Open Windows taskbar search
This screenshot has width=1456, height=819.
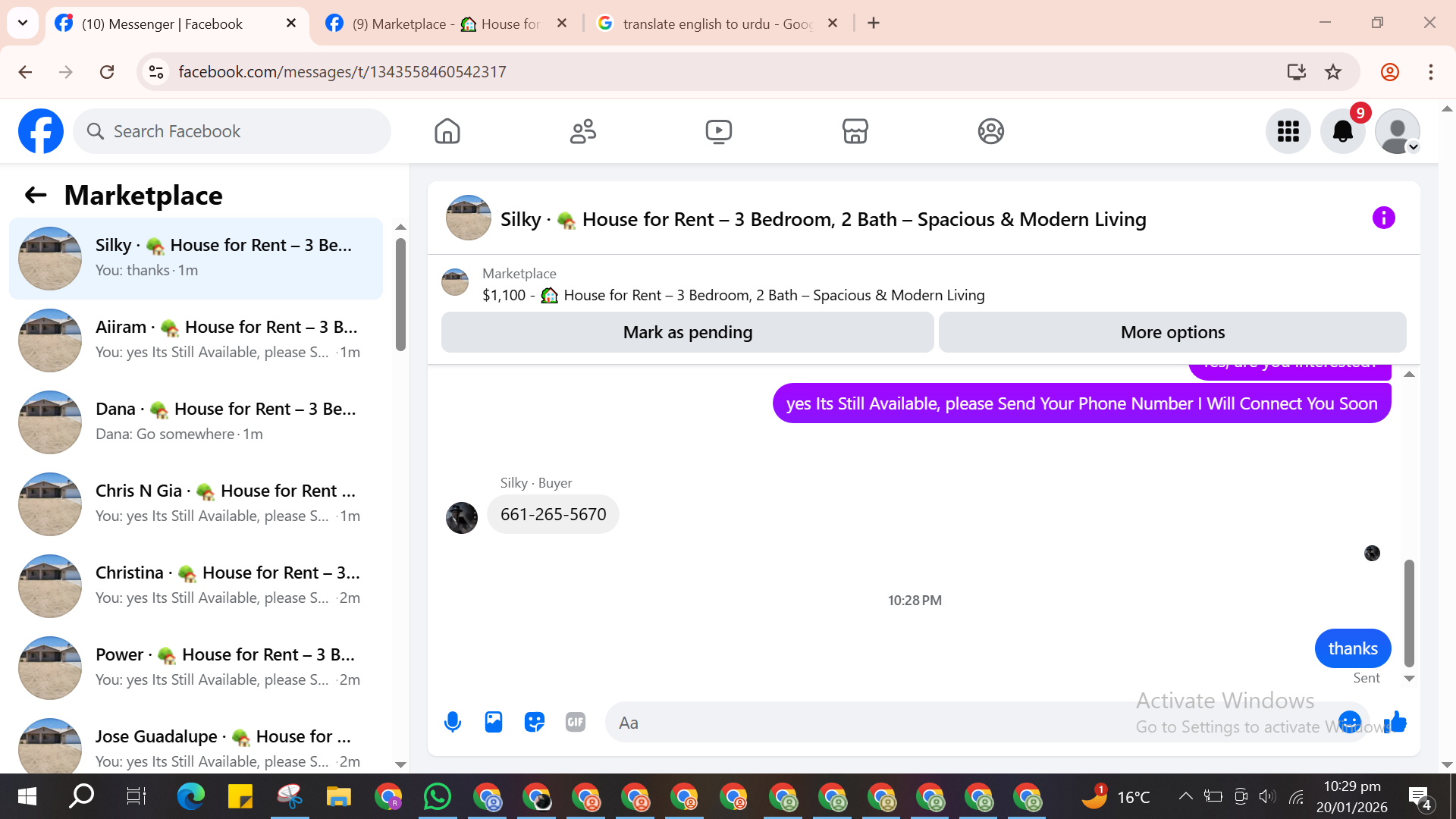81,797
